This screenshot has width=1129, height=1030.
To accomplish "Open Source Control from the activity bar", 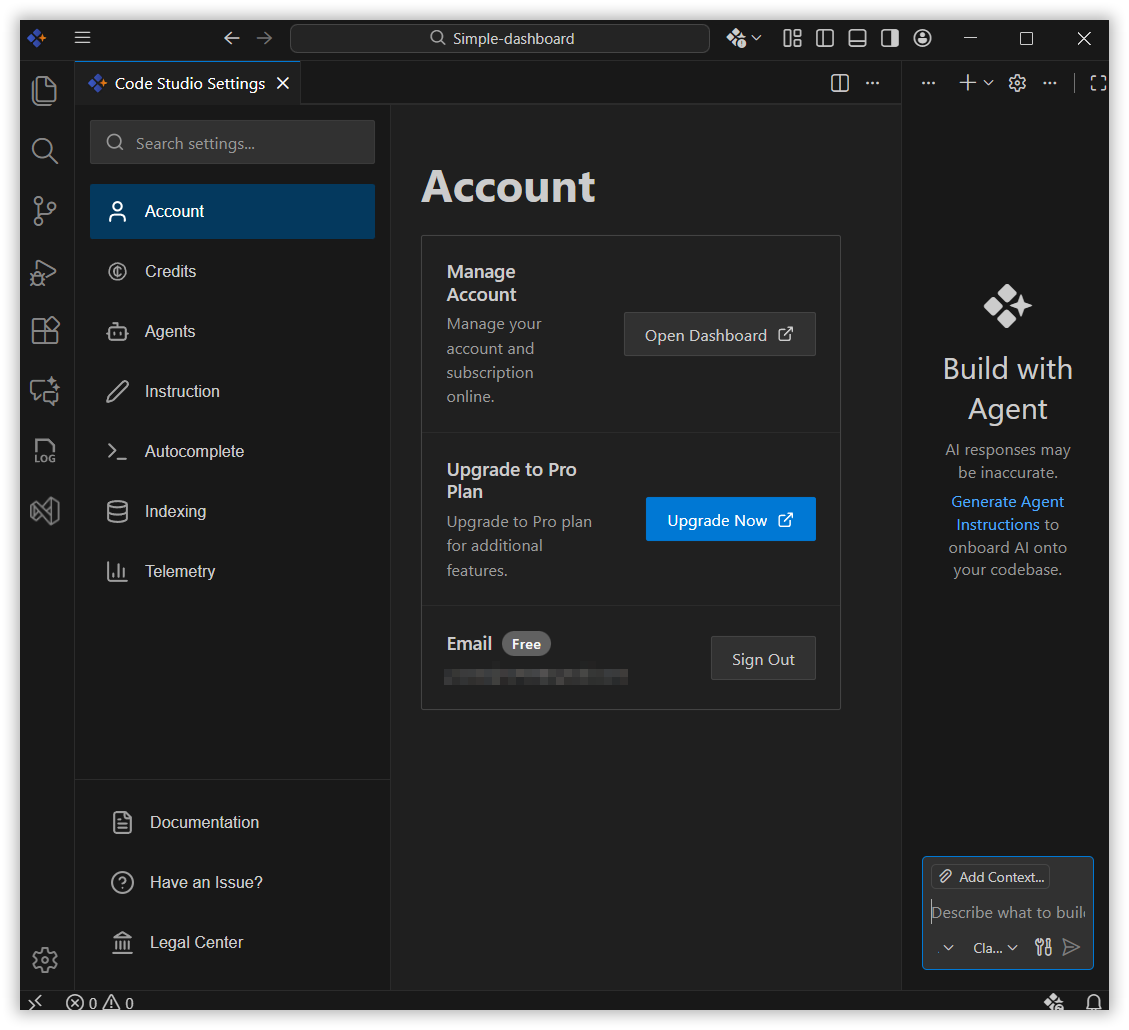I will point(45,211).
